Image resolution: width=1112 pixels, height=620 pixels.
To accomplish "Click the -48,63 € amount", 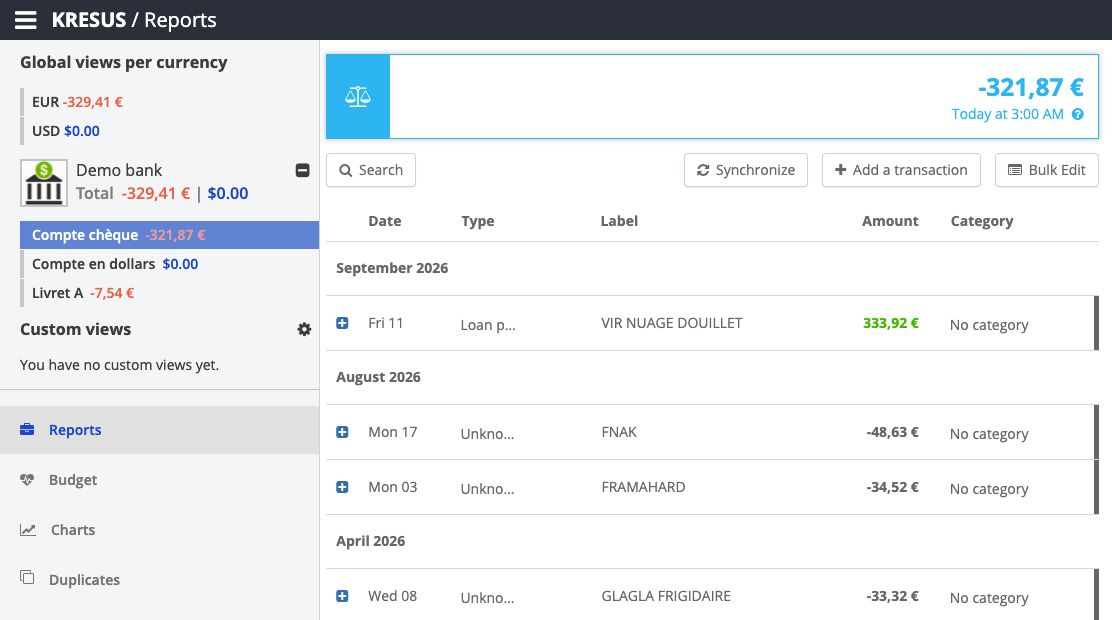I will tap(892, 432).
